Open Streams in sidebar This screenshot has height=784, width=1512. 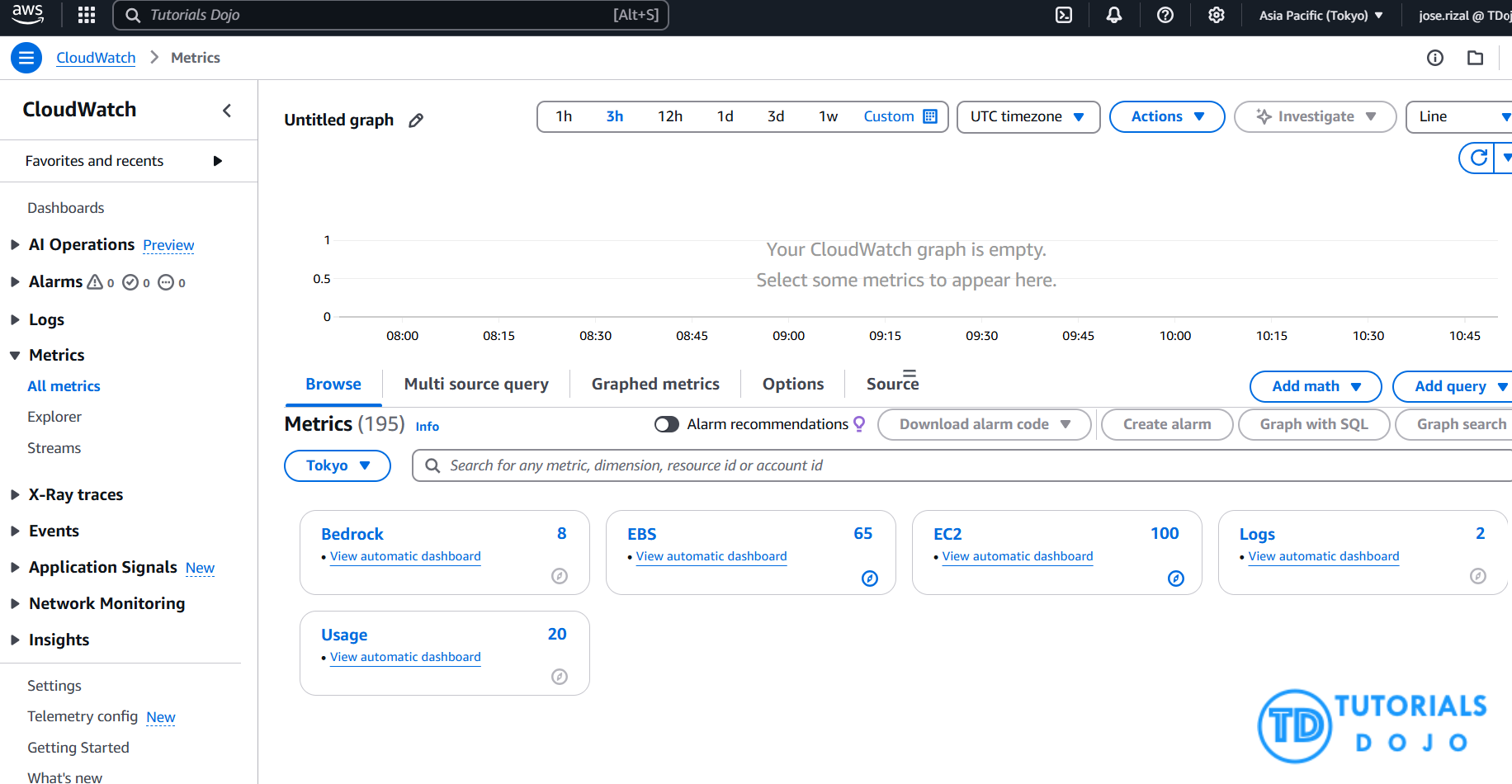pos(54,448)
